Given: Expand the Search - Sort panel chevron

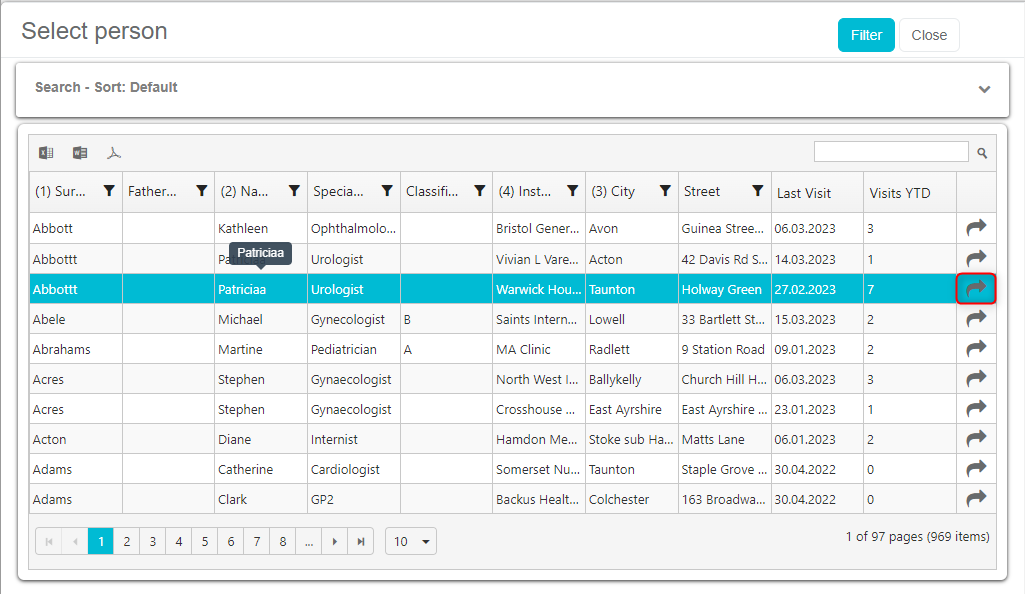Looking at the screenshot, I should coord(984,89).
